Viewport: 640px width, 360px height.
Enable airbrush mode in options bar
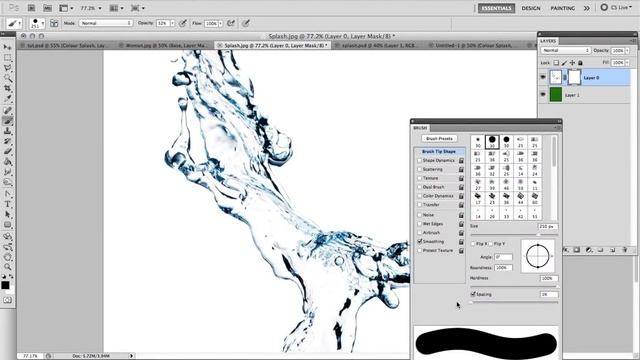(231, 24)
